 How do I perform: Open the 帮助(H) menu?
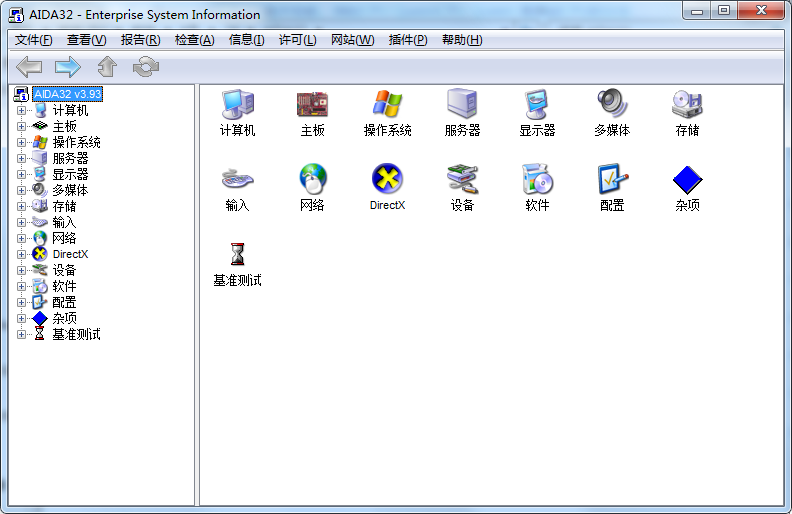(x=462, y=40)
